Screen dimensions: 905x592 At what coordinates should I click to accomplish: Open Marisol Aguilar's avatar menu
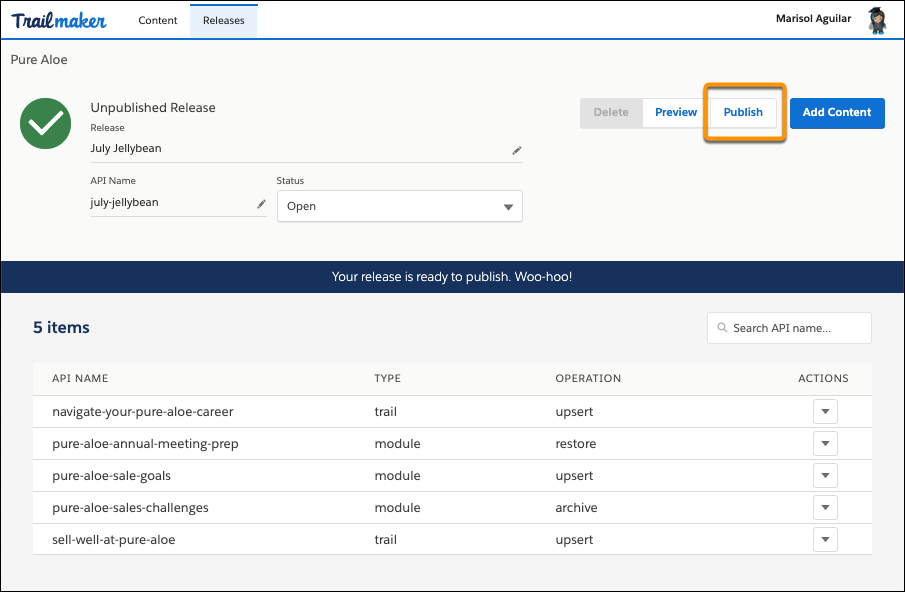pos(877,21)
